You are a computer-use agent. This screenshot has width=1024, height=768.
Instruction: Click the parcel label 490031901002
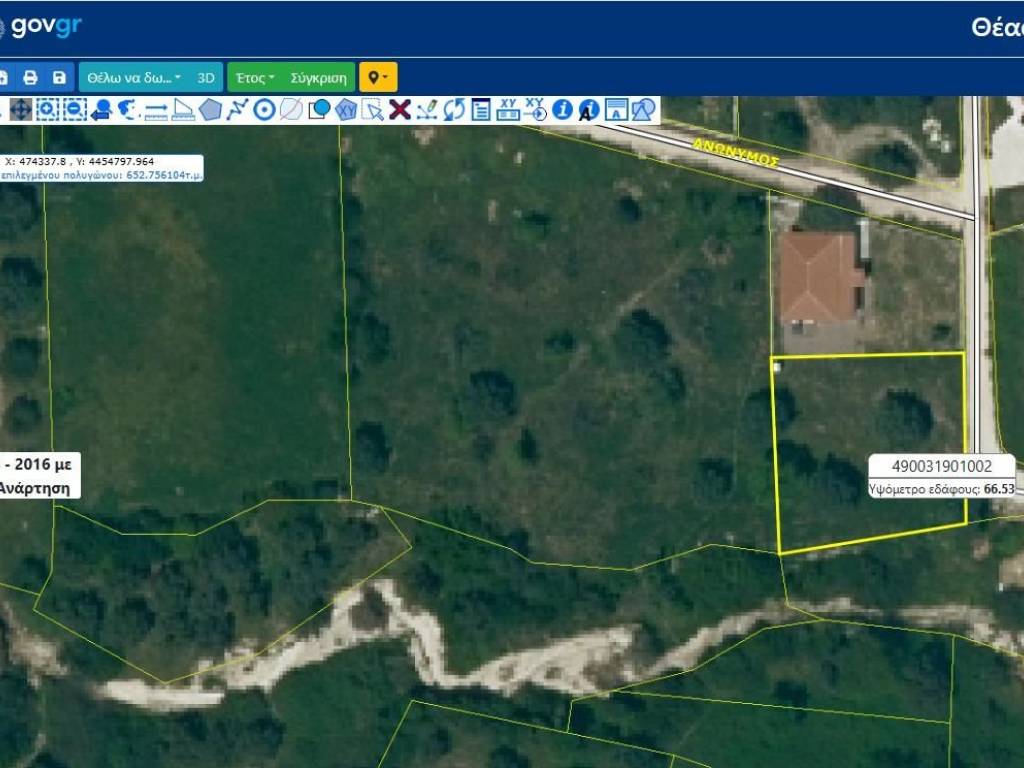[941, 466]
